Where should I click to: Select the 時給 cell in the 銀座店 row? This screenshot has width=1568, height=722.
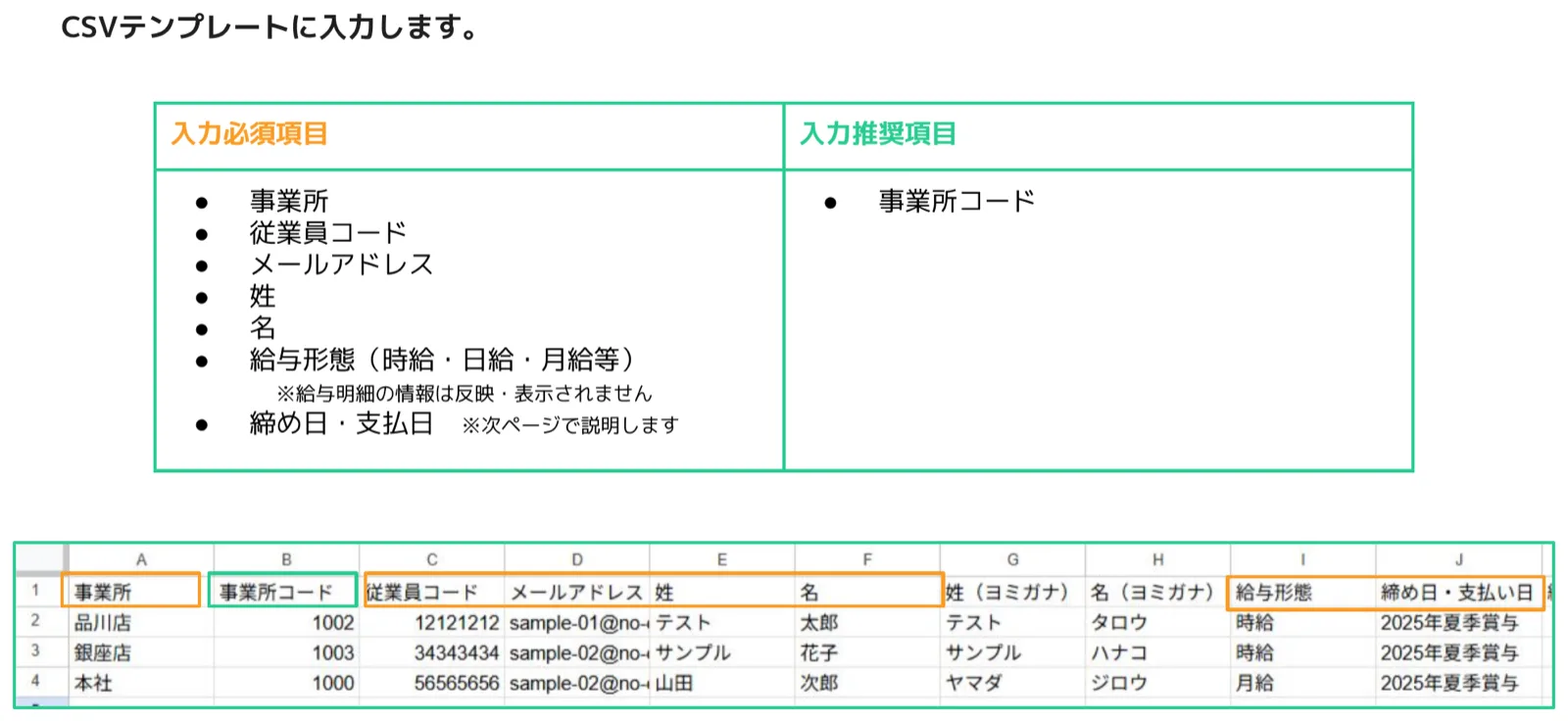point(1302,652)
